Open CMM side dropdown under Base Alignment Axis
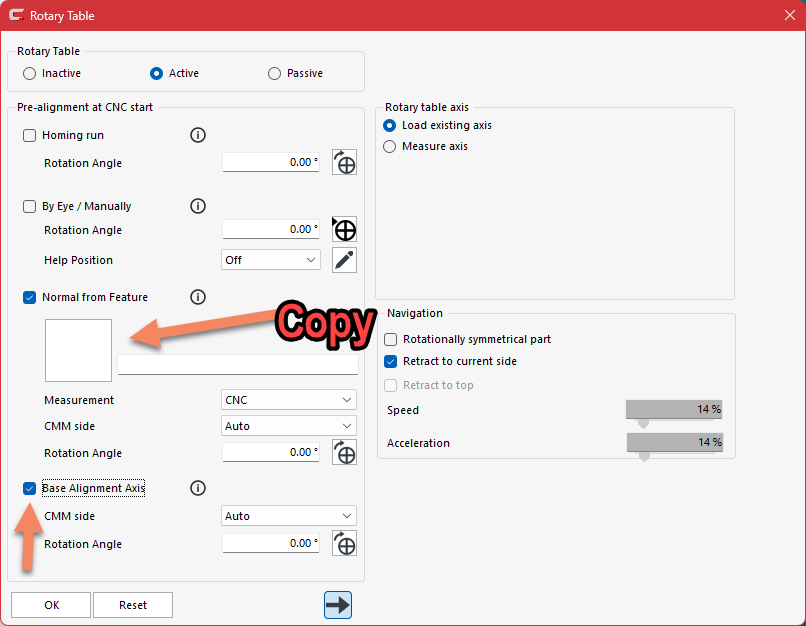 click(289, 516)
